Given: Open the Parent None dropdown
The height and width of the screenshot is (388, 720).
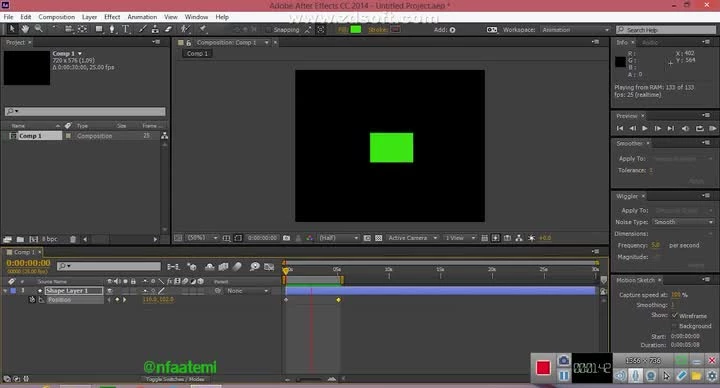Looking at the screenshot, I should 247,291.
